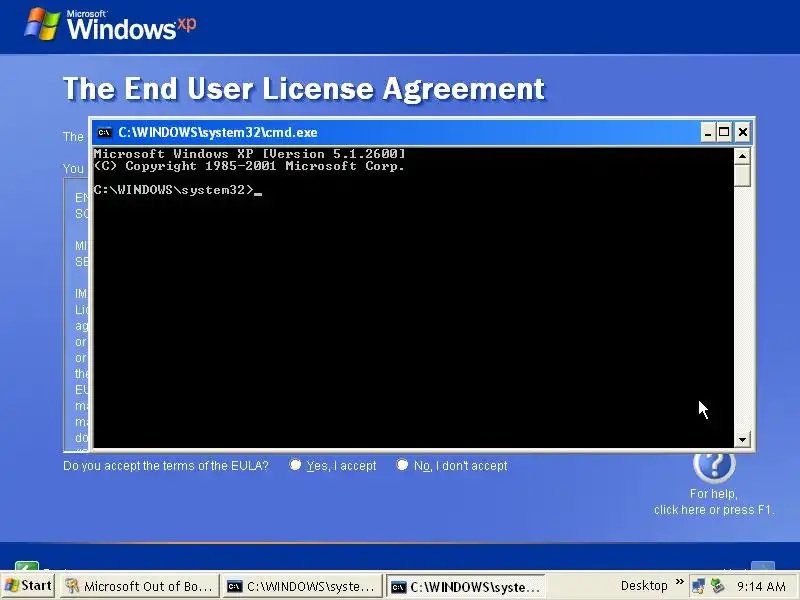Minimize the cmd.exe window
Screen dimensions: 800x600
[x=708, y=133]
